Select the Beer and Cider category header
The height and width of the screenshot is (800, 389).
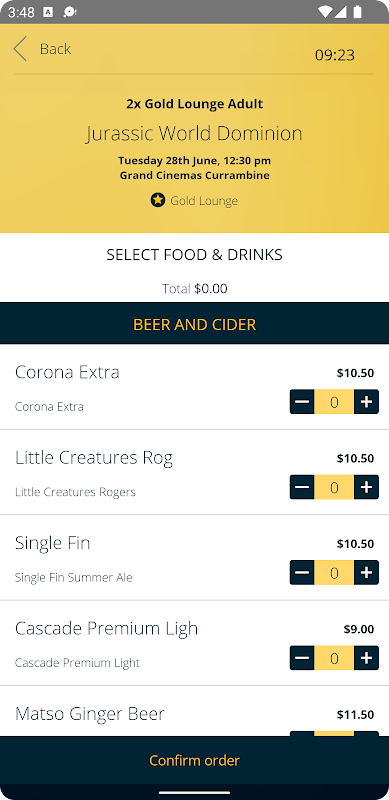tap(194, 323)
